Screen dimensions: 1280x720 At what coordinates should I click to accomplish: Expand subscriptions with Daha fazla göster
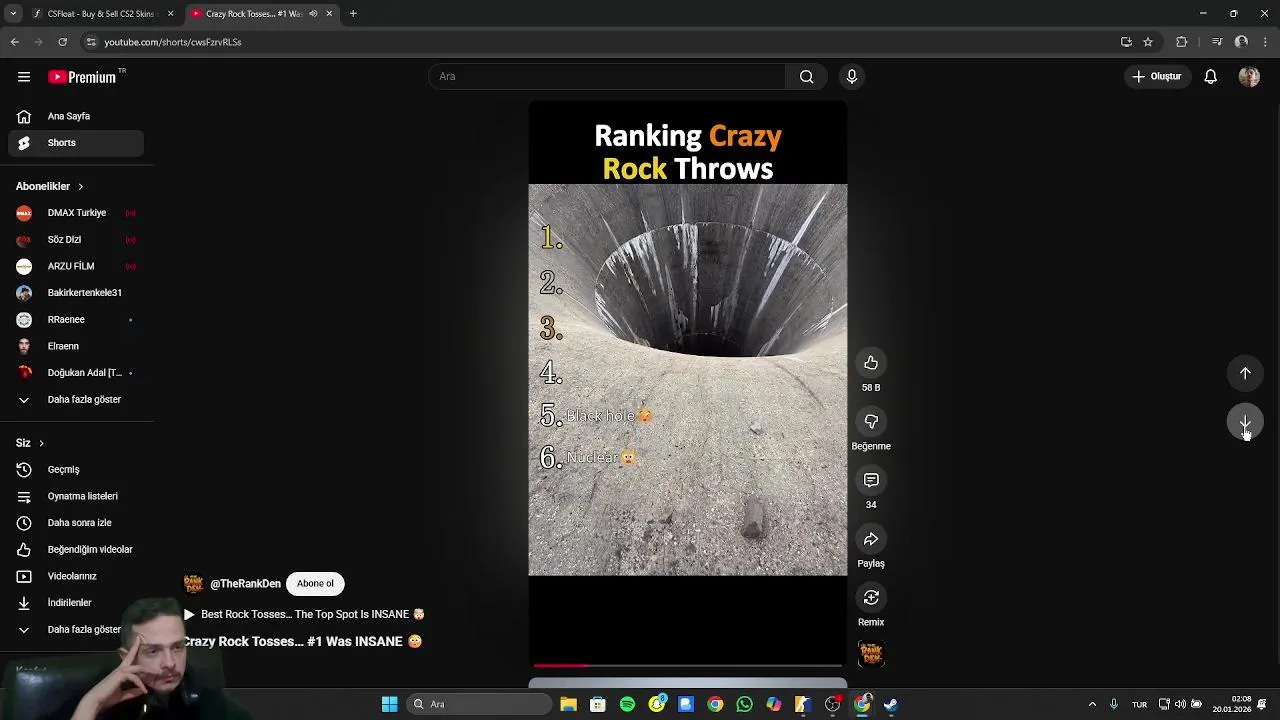(x=76, y=400)
